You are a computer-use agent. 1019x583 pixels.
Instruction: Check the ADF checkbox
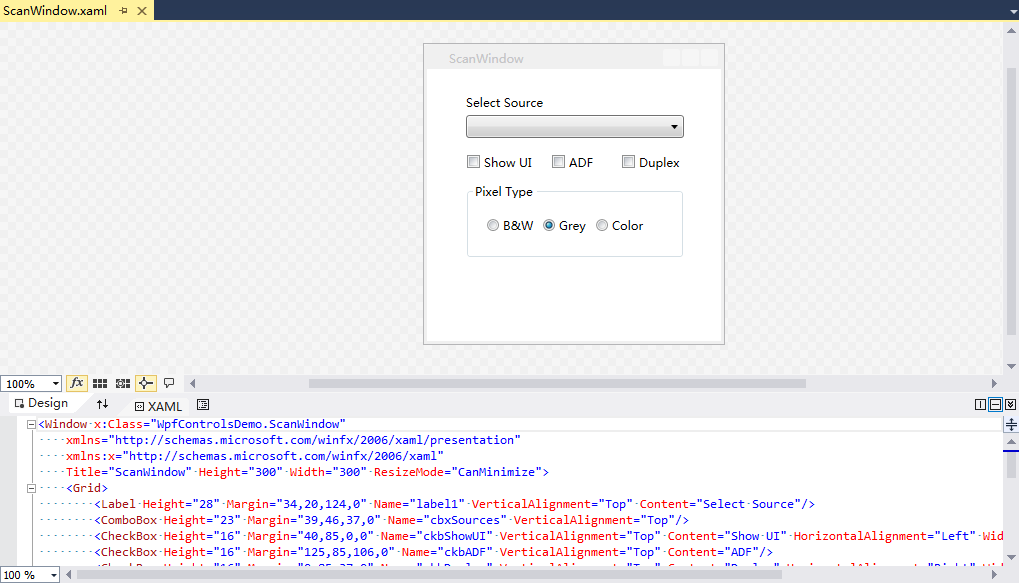[559, 162]
